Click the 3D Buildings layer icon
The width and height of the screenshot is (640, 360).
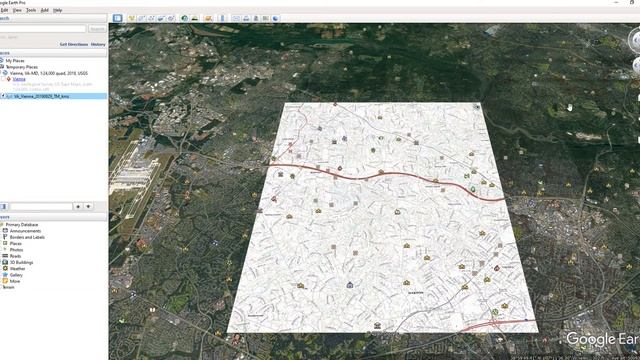[5, 262]
